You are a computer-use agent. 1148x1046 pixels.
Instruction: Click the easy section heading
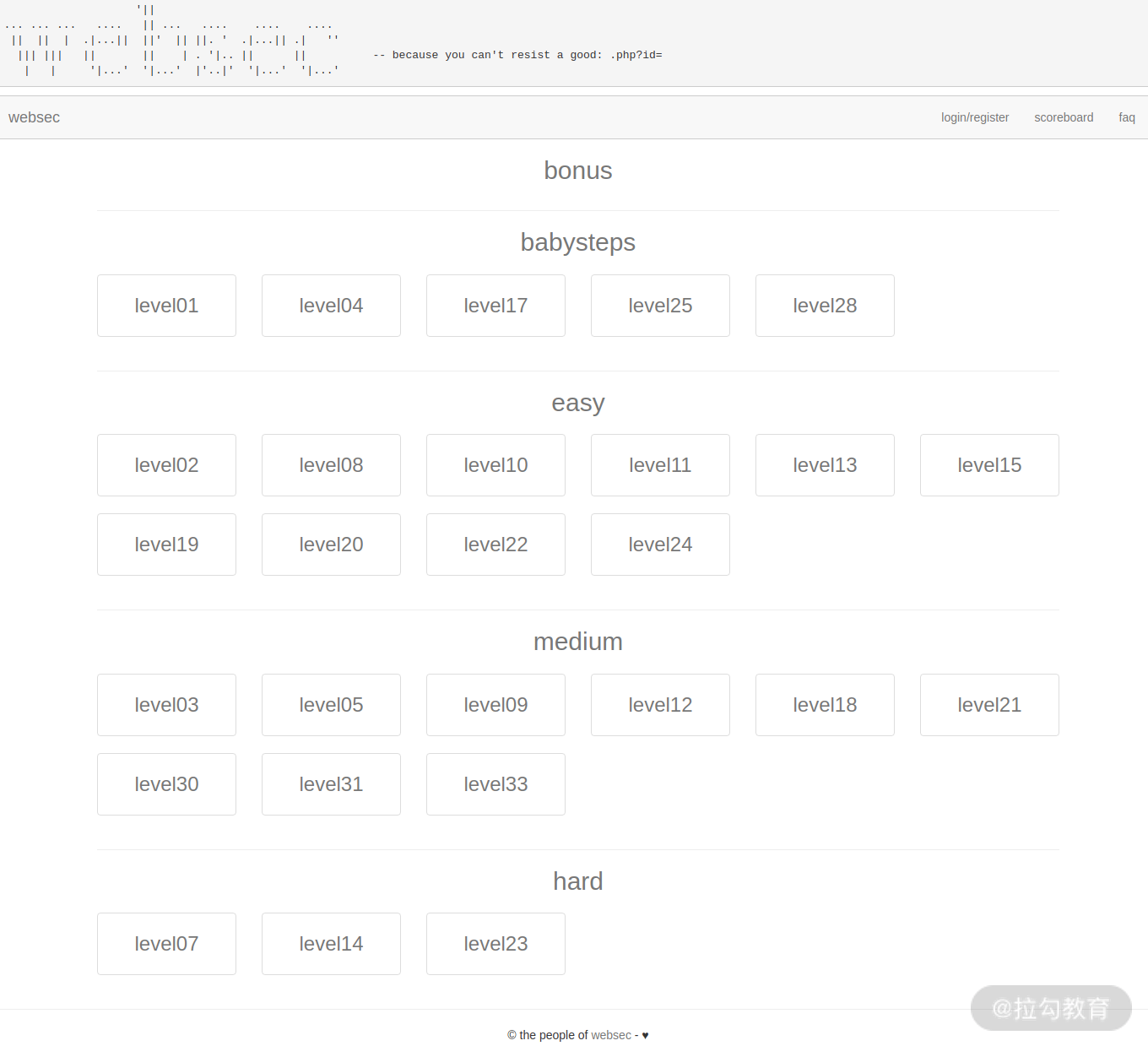(578, 403)
